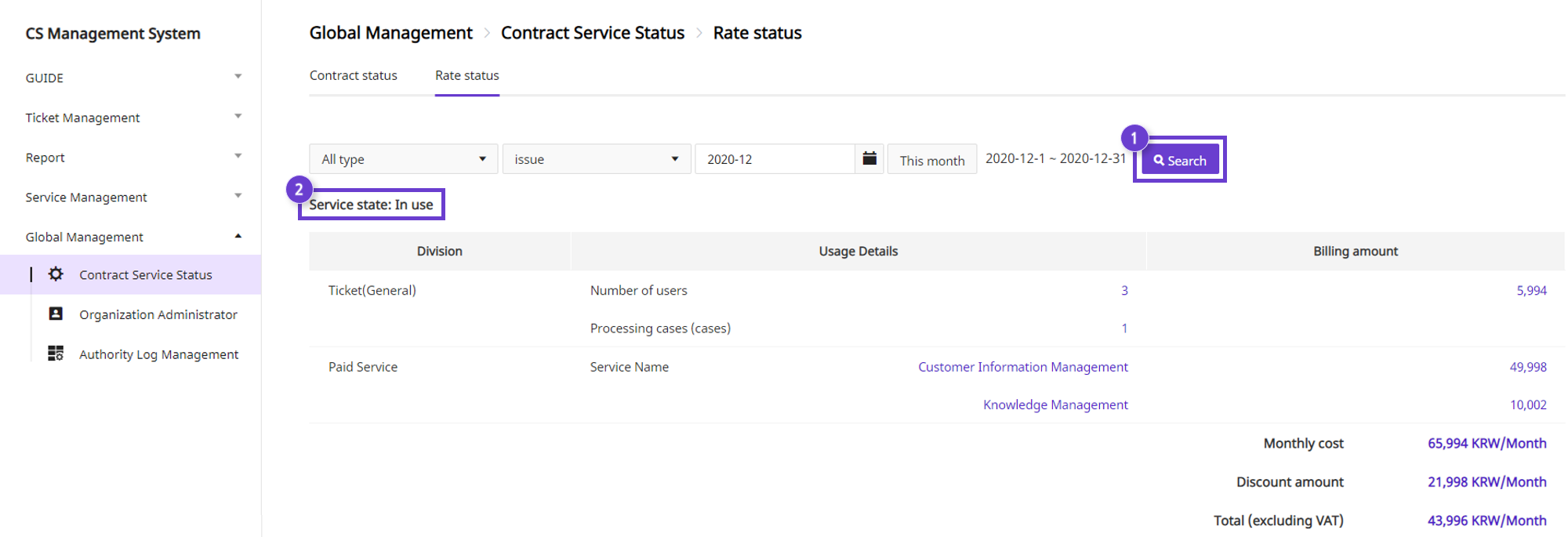
Task: Click the Ticket(General) division cell
Action: point(372,290)
